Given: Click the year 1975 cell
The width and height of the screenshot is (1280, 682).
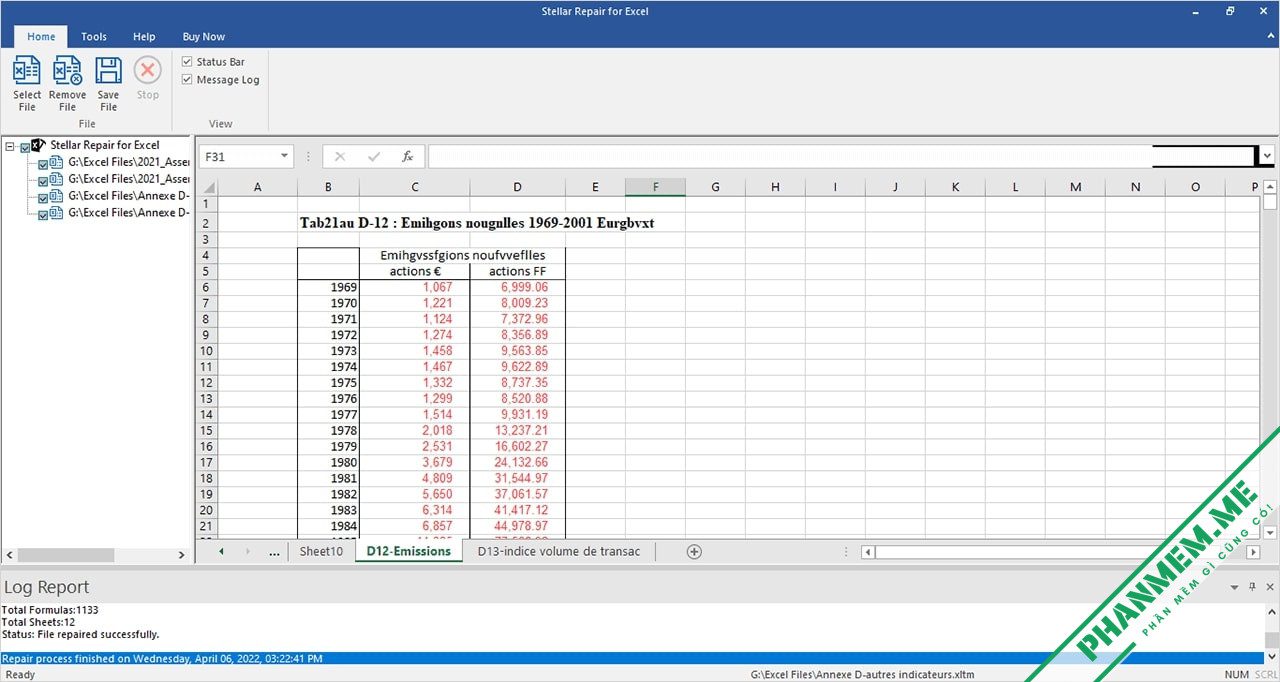Looking at the screenshot, I should (x=328, y=383).
